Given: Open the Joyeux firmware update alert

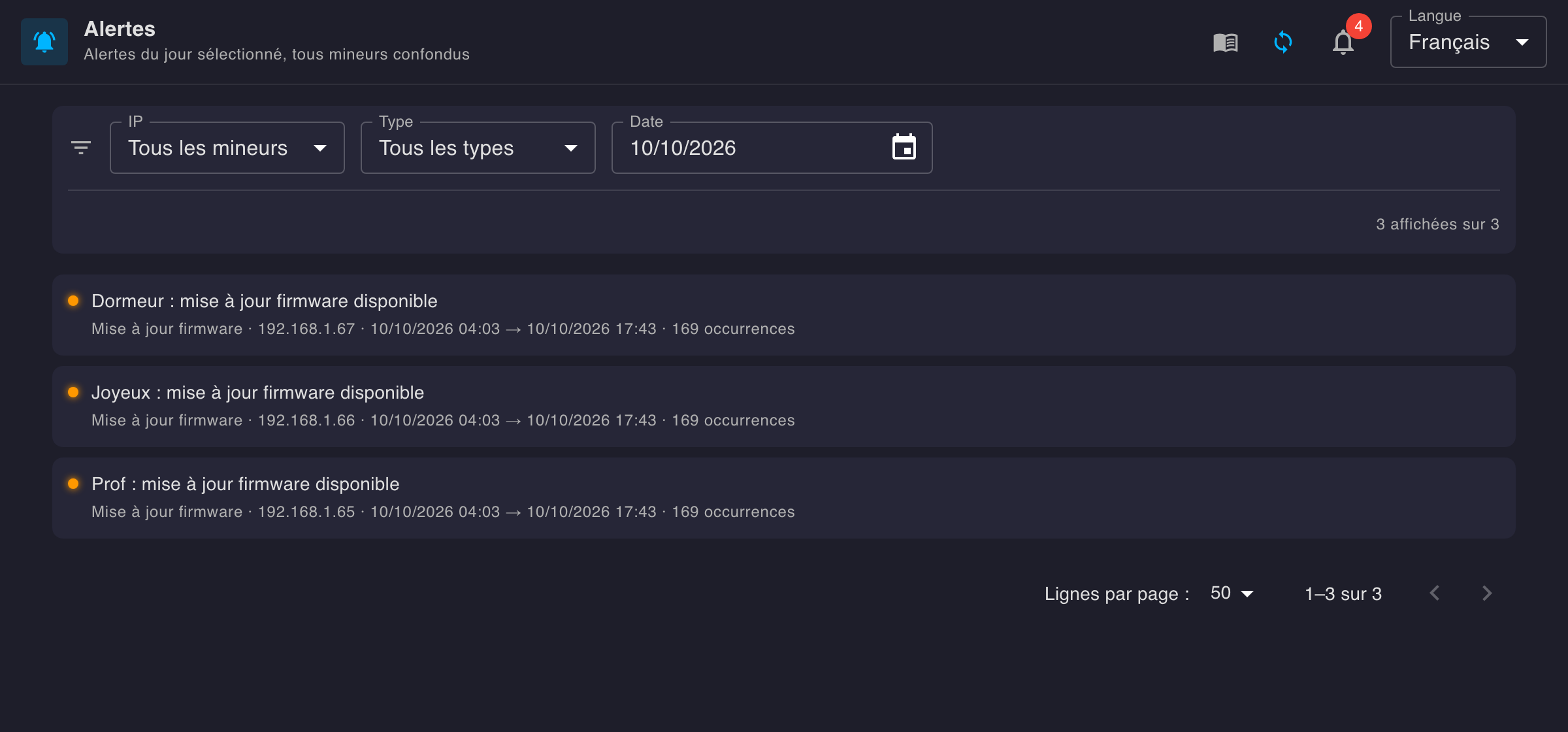Looking at the screenshot, I should (x=784, y=407).
